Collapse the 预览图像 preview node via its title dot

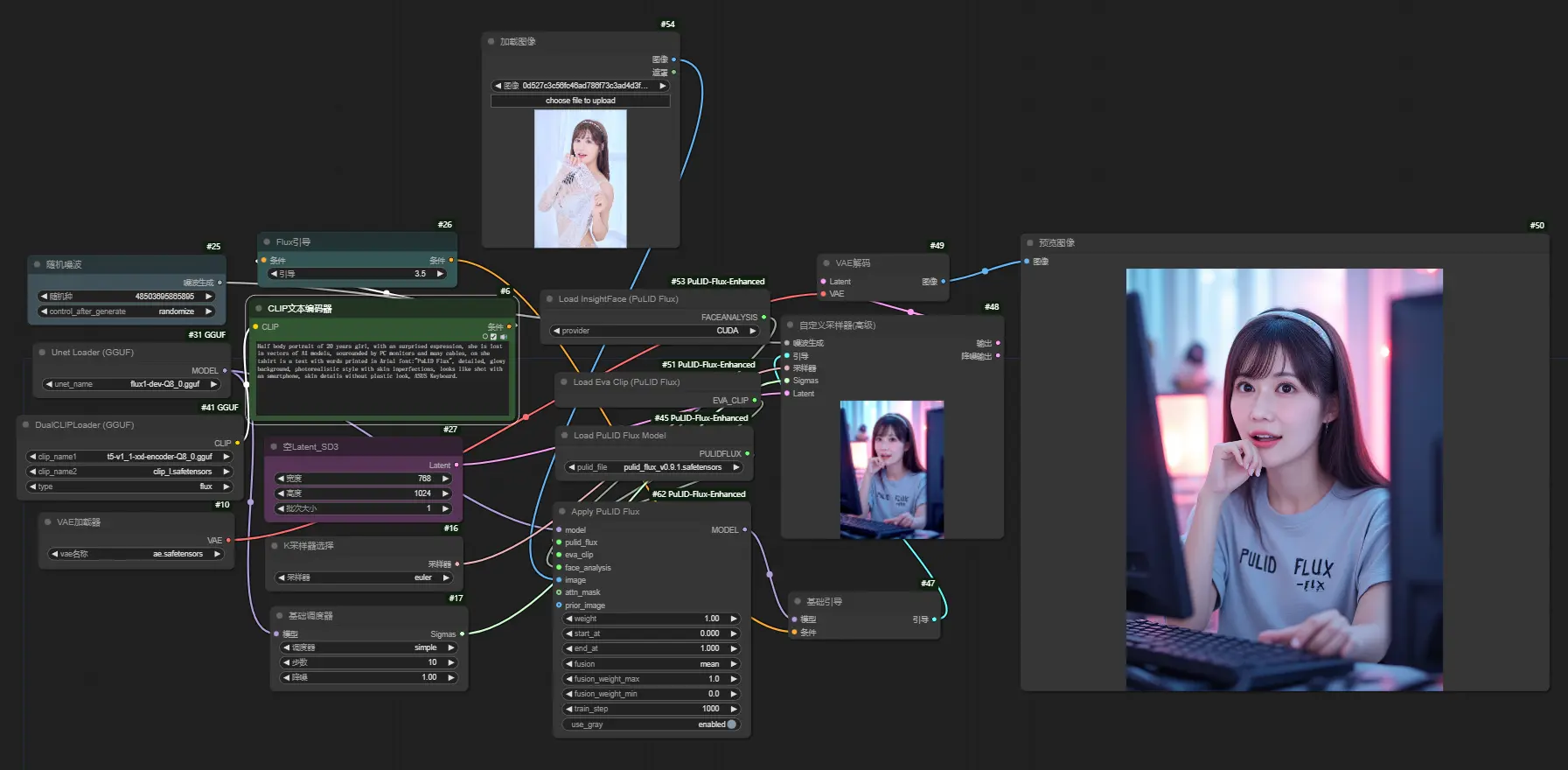[1030, 243]
